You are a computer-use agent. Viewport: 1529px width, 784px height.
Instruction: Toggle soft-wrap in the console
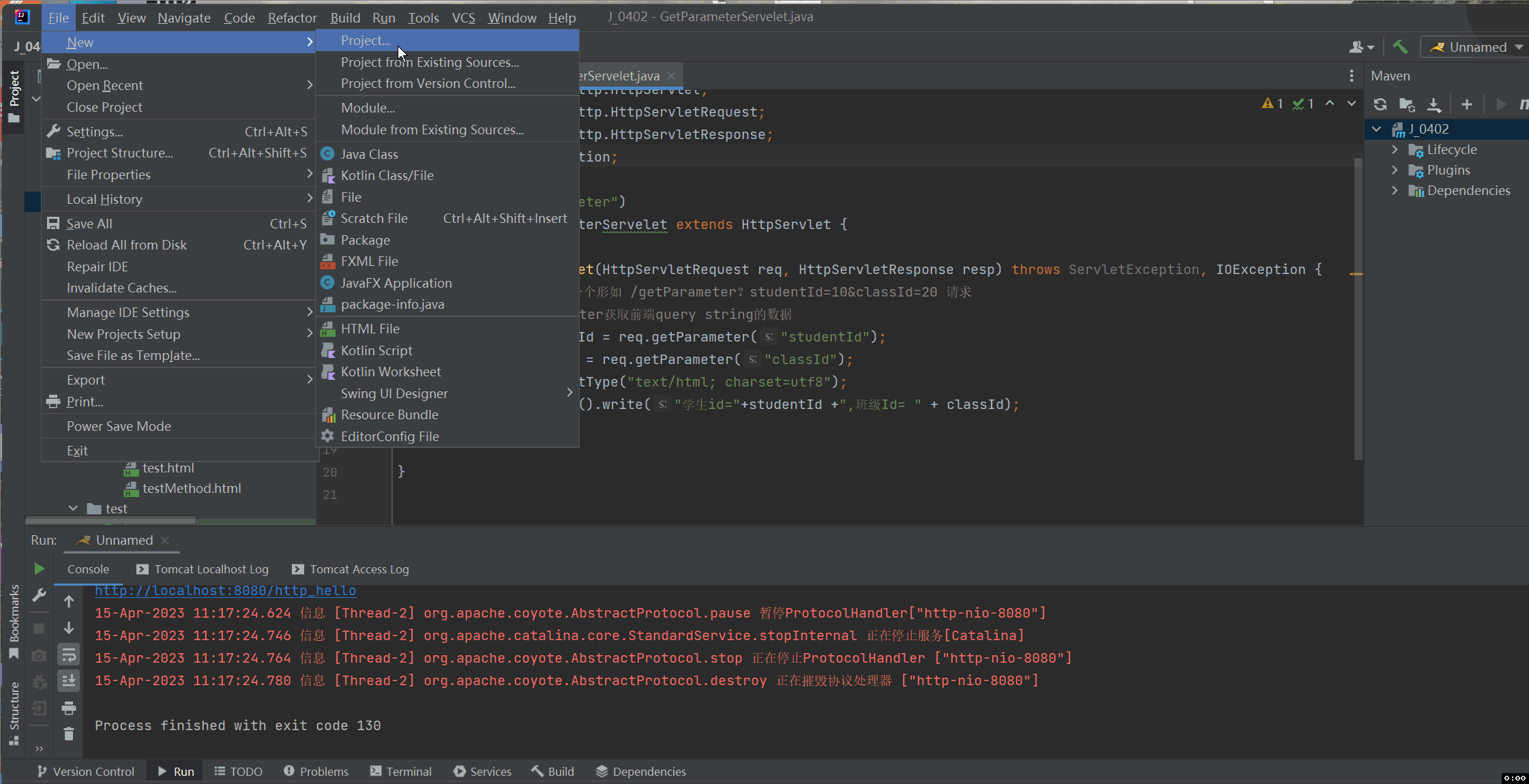(x=69, y=655)
